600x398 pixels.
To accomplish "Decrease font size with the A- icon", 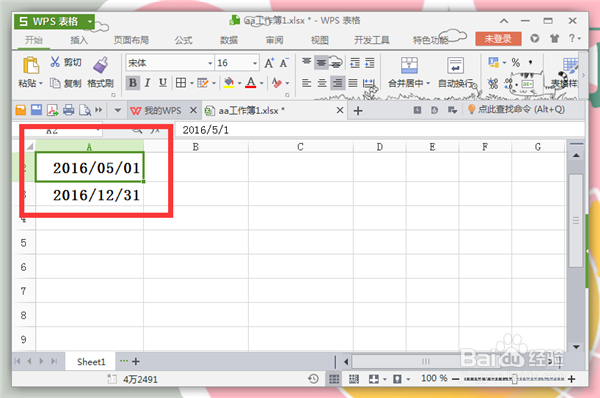I will pos(284,63).
